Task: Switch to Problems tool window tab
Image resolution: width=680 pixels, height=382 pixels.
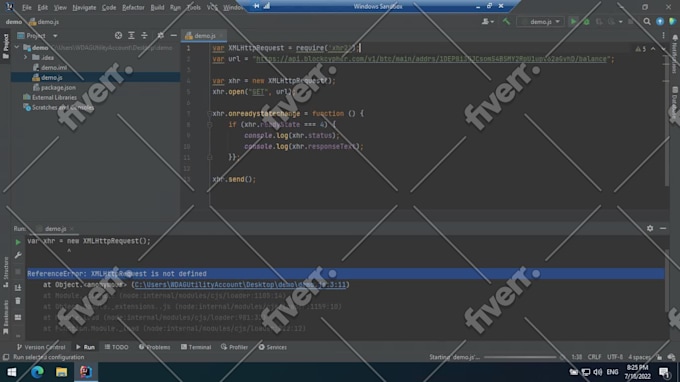Action: [x=154, y=347]
